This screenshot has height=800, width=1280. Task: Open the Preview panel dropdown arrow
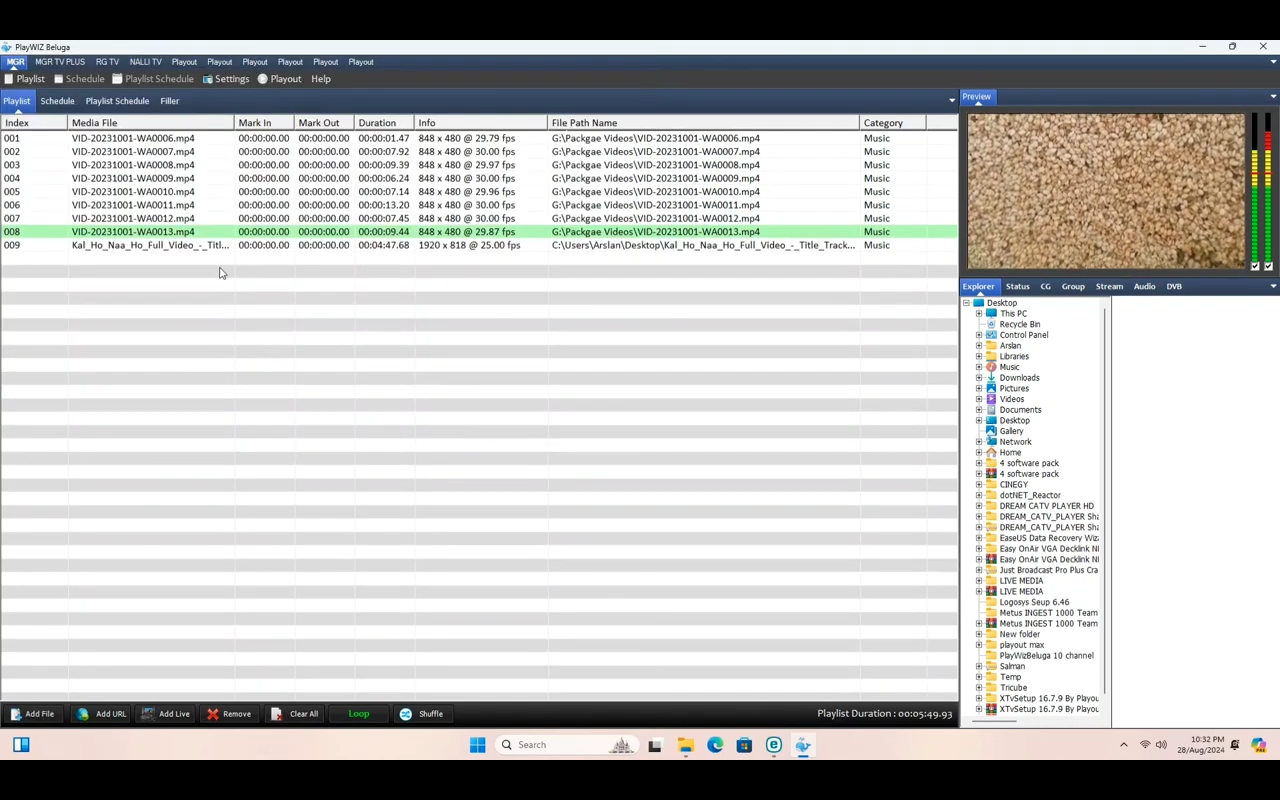[1273, 97]
